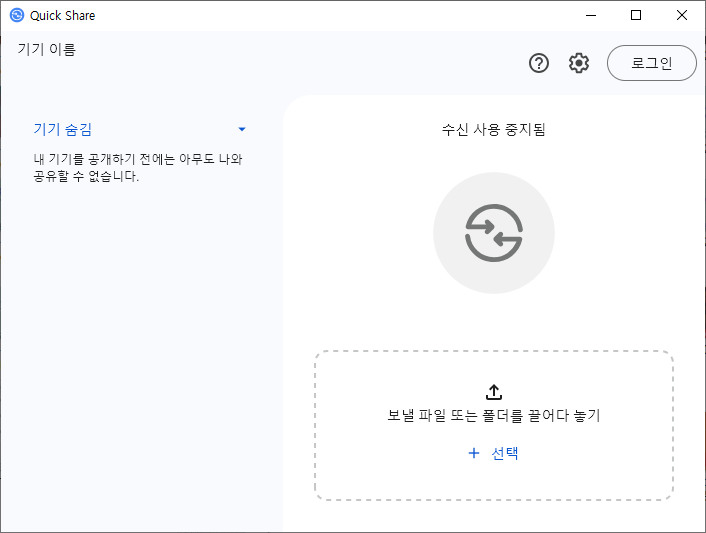The image size is (706, 533).
Task: Click the dropdown arrow next to 기기 숨김
Action: tap(242, 129)
